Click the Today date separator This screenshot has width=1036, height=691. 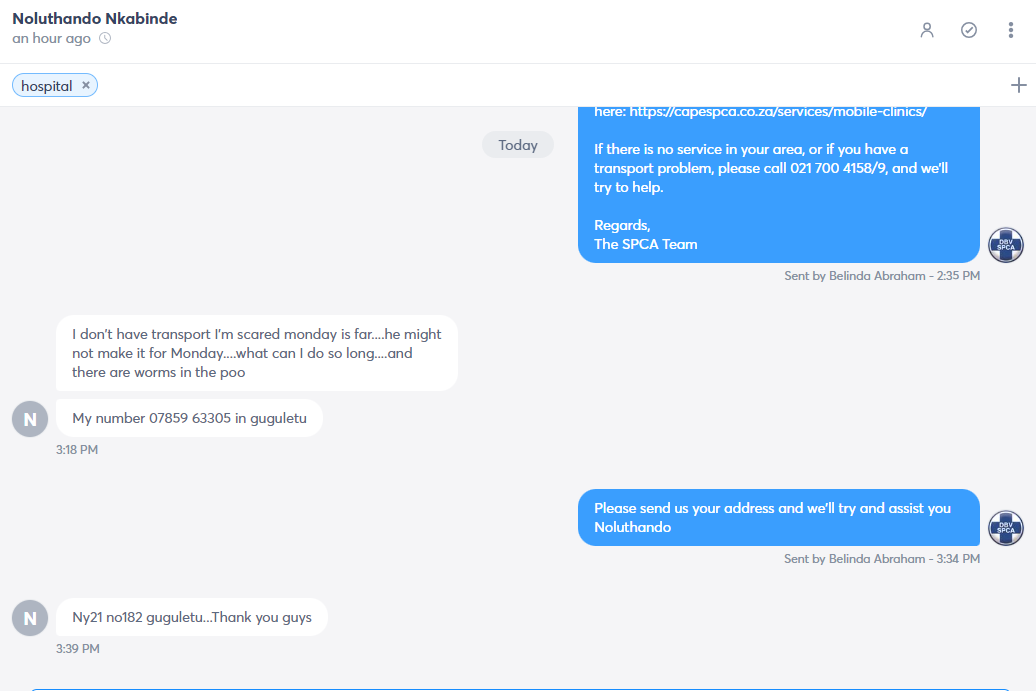pos(517,145)
